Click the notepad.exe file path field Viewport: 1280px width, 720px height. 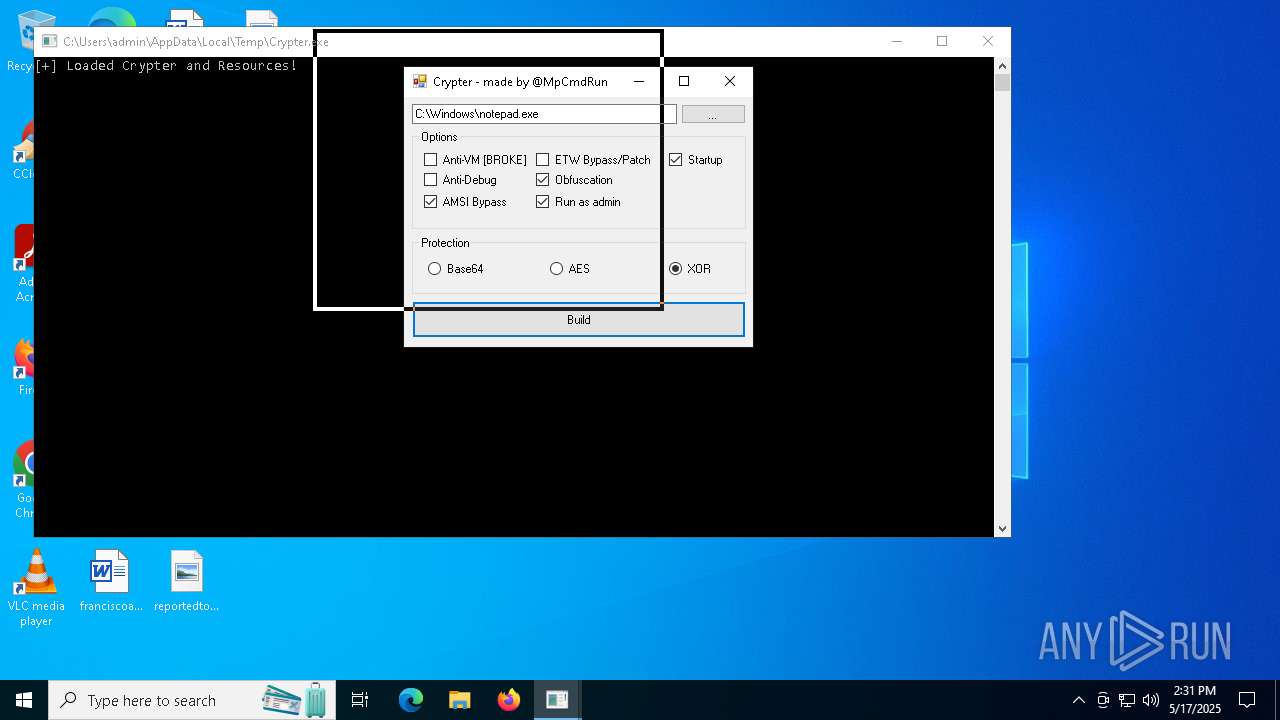(x=544, y=114)
